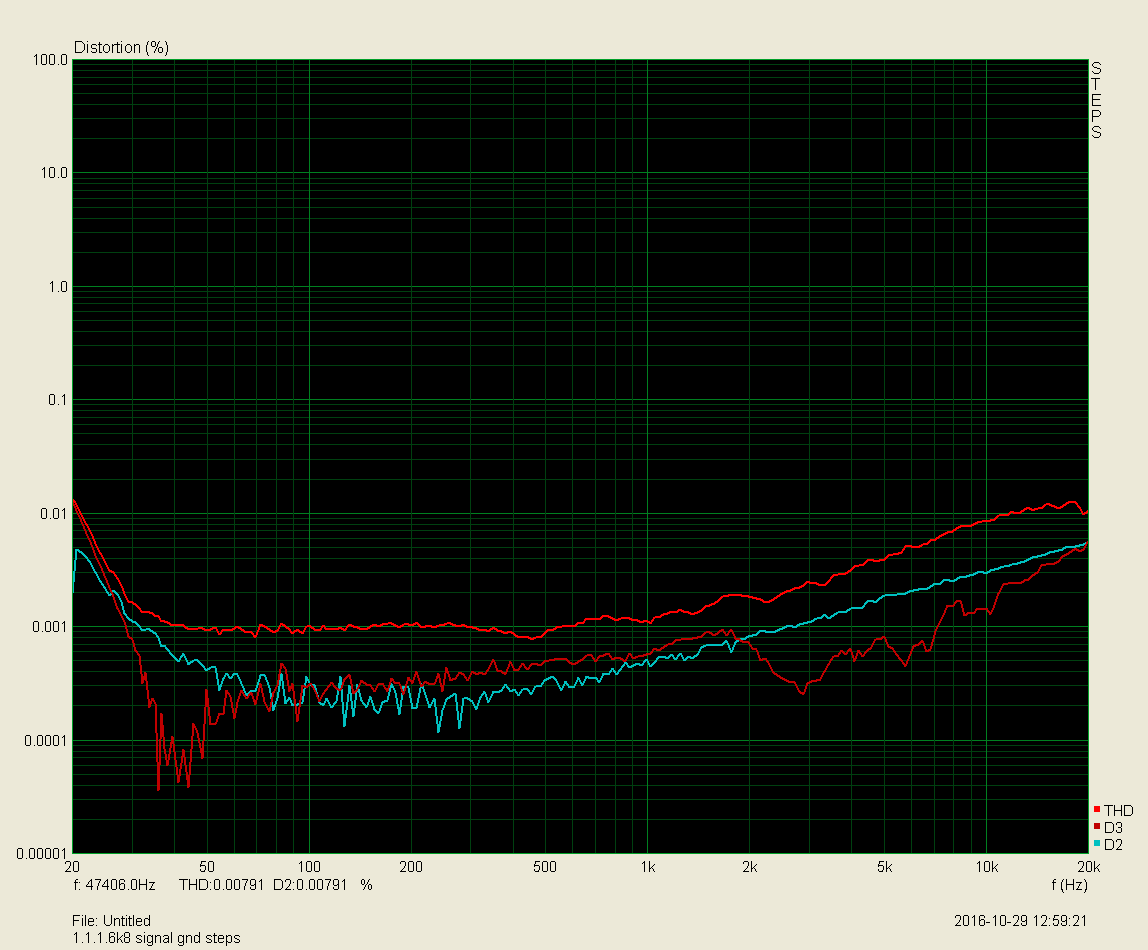The height and width of the screenshot is (950, 1148).
Task: Click the Distortion (%) axis title
Action: tap(122, 48)
